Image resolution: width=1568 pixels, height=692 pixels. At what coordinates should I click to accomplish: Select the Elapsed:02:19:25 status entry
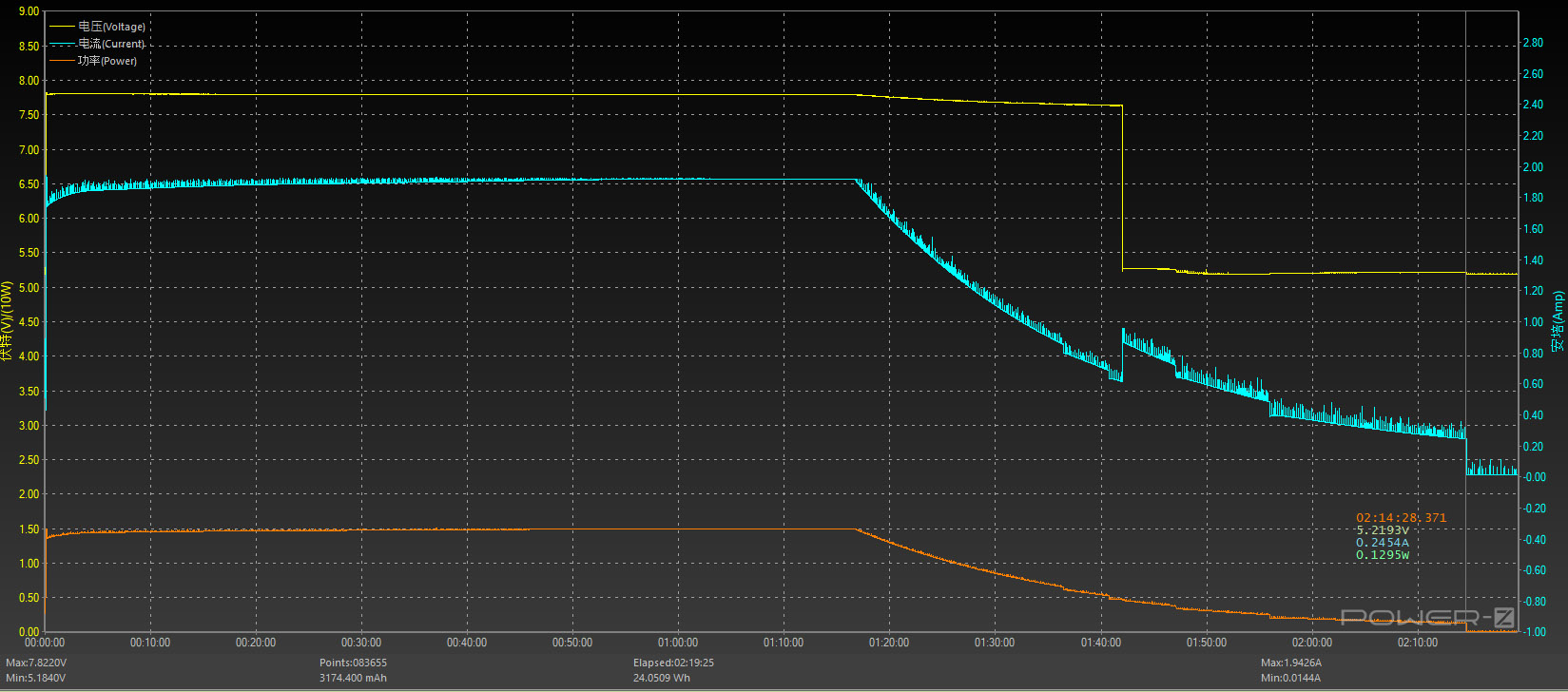click(x=673, y=663)
